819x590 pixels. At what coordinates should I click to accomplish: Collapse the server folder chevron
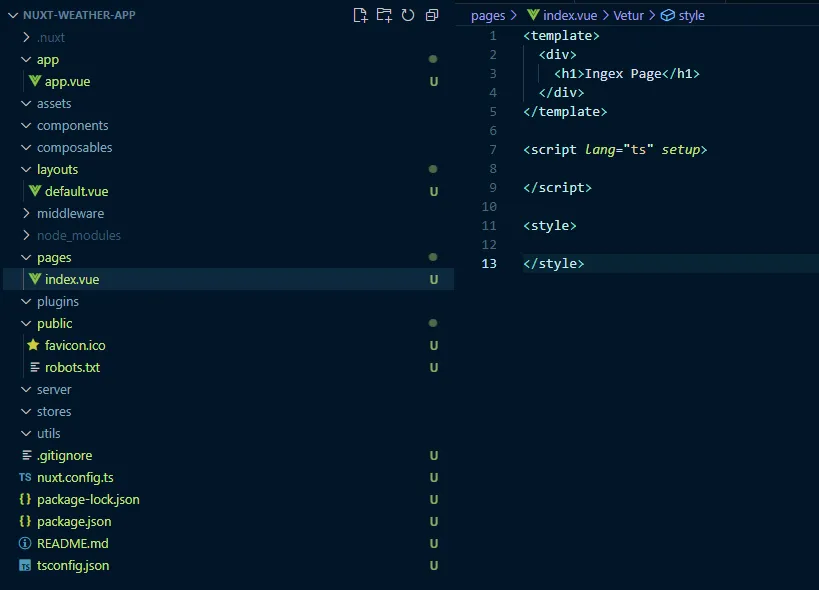[26, 390]
